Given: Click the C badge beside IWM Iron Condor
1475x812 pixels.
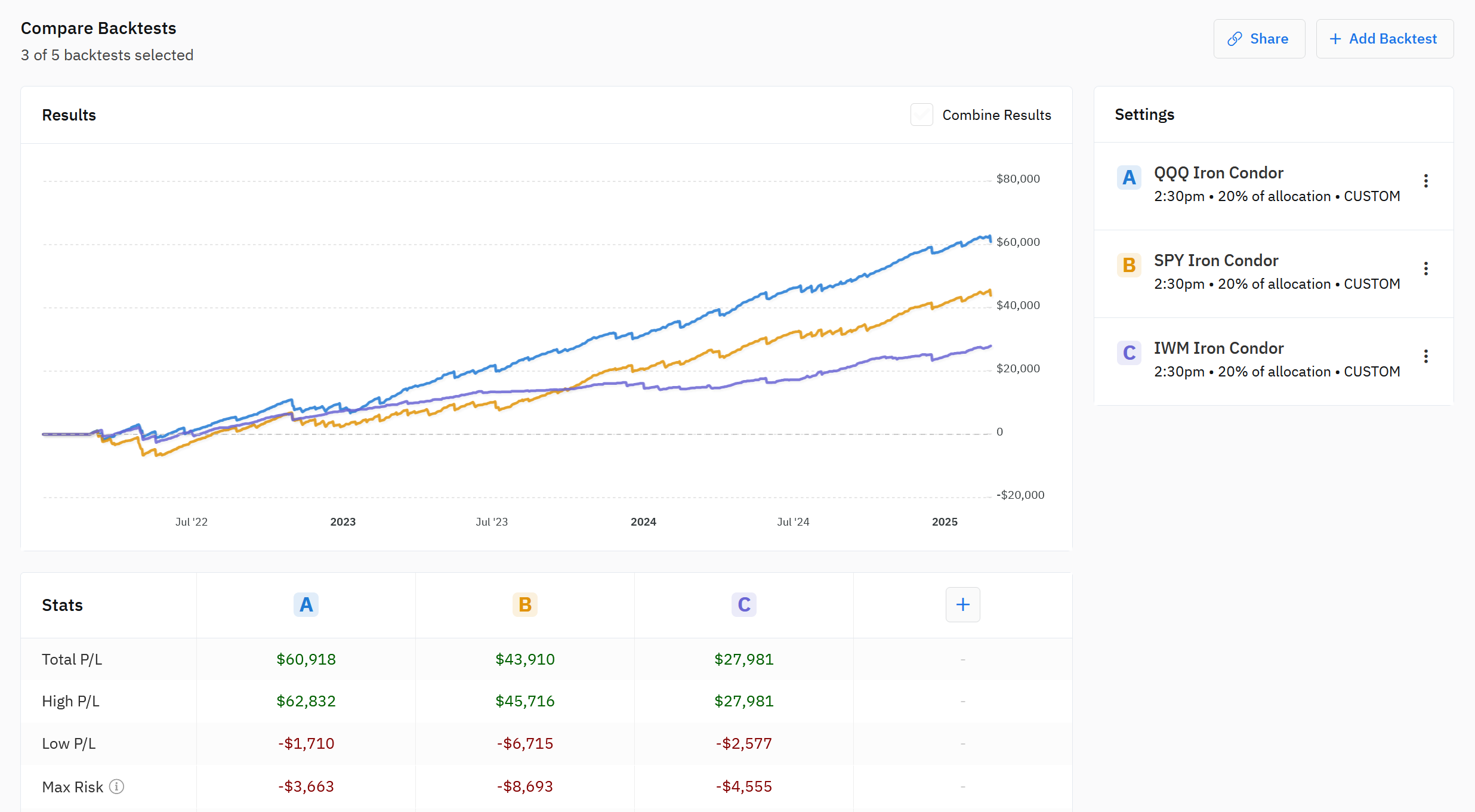Looking at the screenshot, I should (x=1128, y=353).
